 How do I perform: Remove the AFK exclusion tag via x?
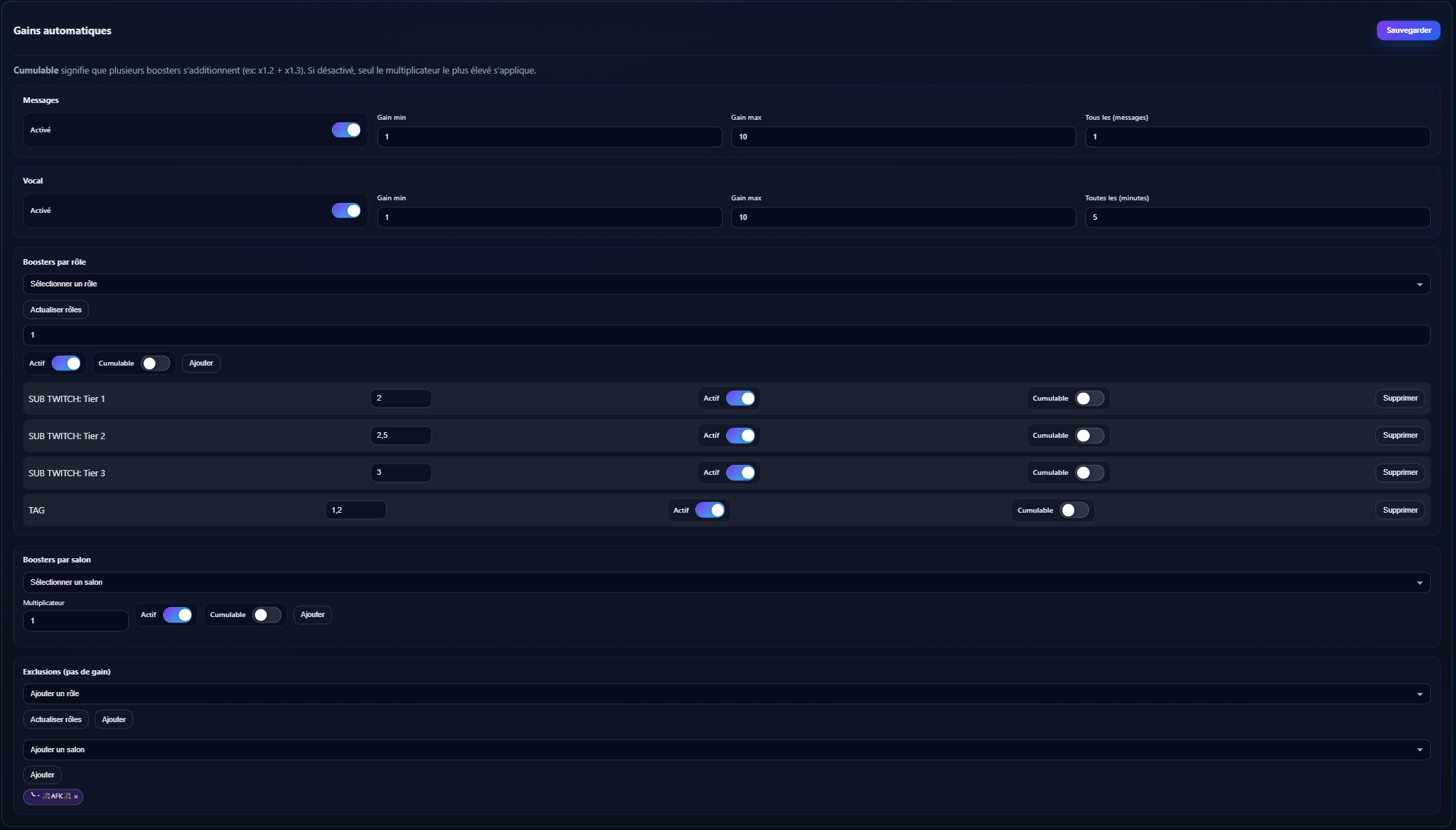tap(76, 797)
